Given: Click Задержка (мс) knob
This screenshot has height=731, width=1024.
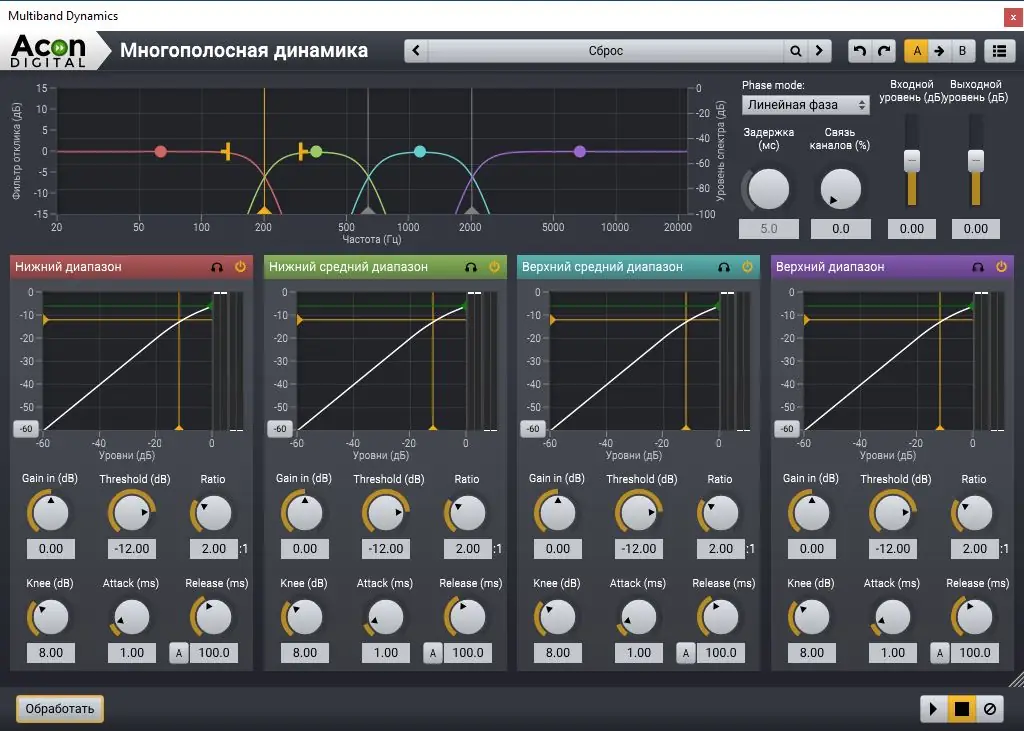Looking at the screenshot, I should tap(769, 189).
